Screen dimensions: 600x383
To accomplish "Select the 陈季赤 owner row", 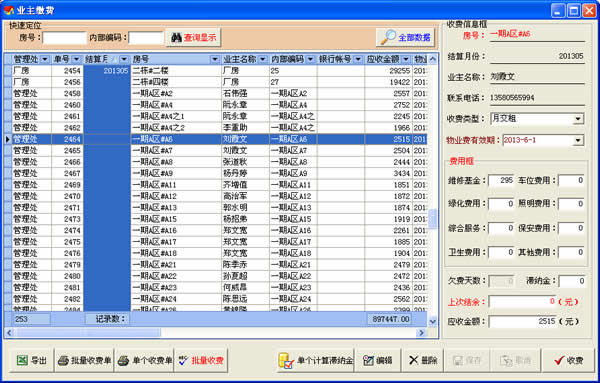I will click(215, 265).
